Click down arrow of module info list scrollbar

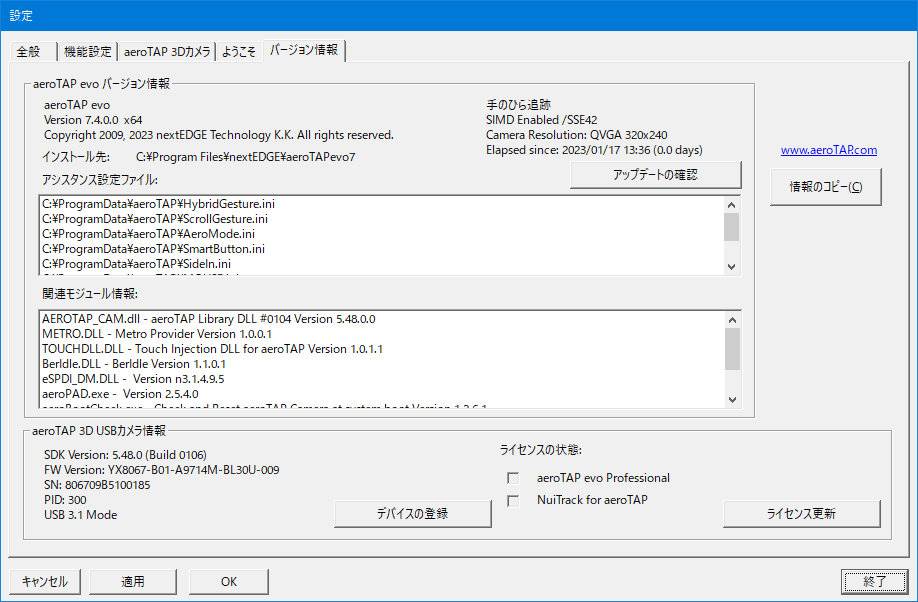point(732,399)
